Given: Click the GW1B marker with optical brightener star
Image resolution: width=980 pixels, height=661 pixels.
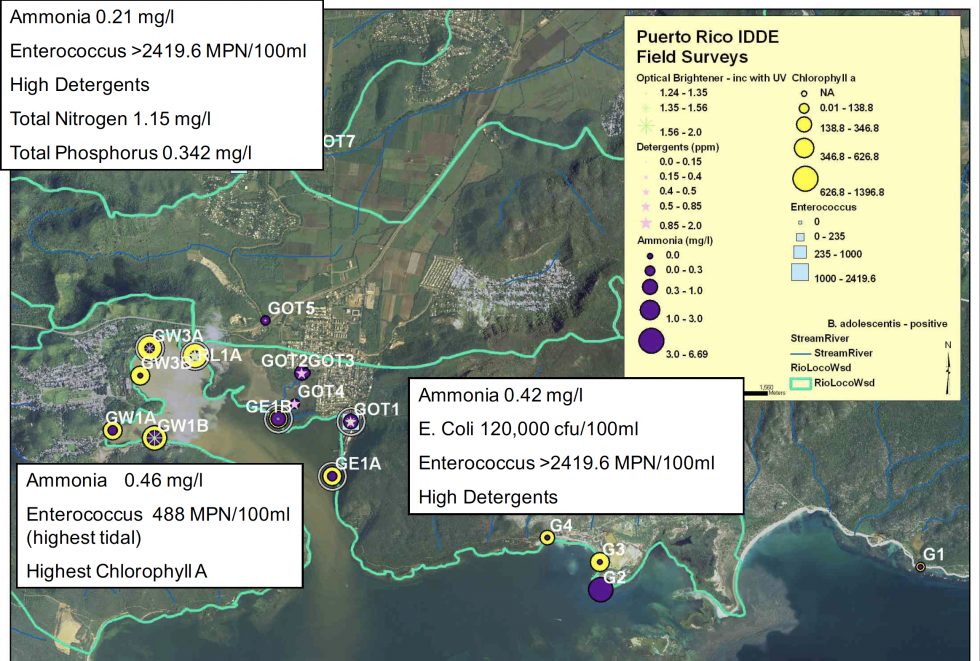Looking at the screenshot, I should (153, 436).
